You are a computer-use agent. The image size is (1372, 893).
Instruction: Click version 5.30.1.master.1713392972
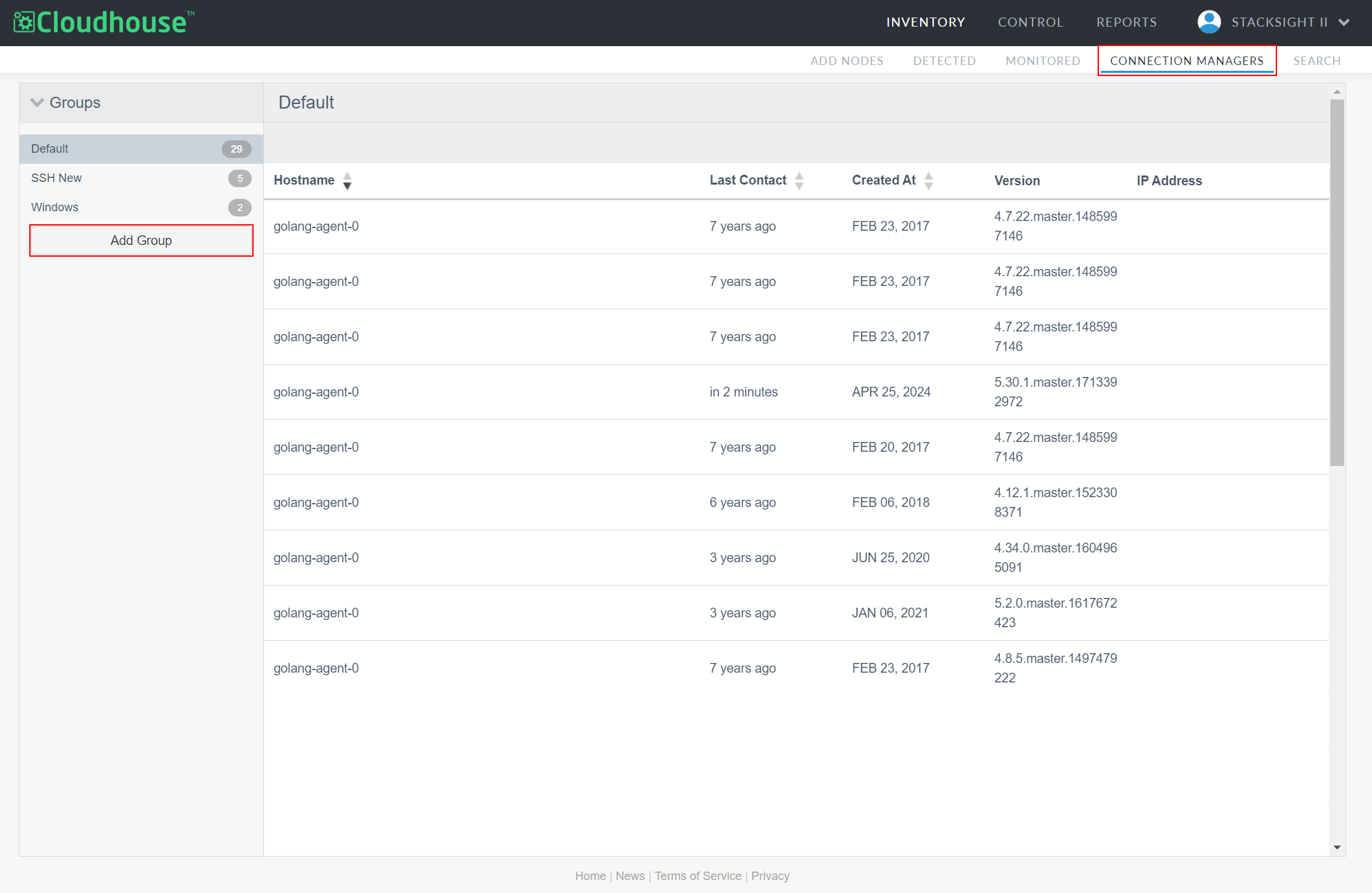click(1055, 392)
